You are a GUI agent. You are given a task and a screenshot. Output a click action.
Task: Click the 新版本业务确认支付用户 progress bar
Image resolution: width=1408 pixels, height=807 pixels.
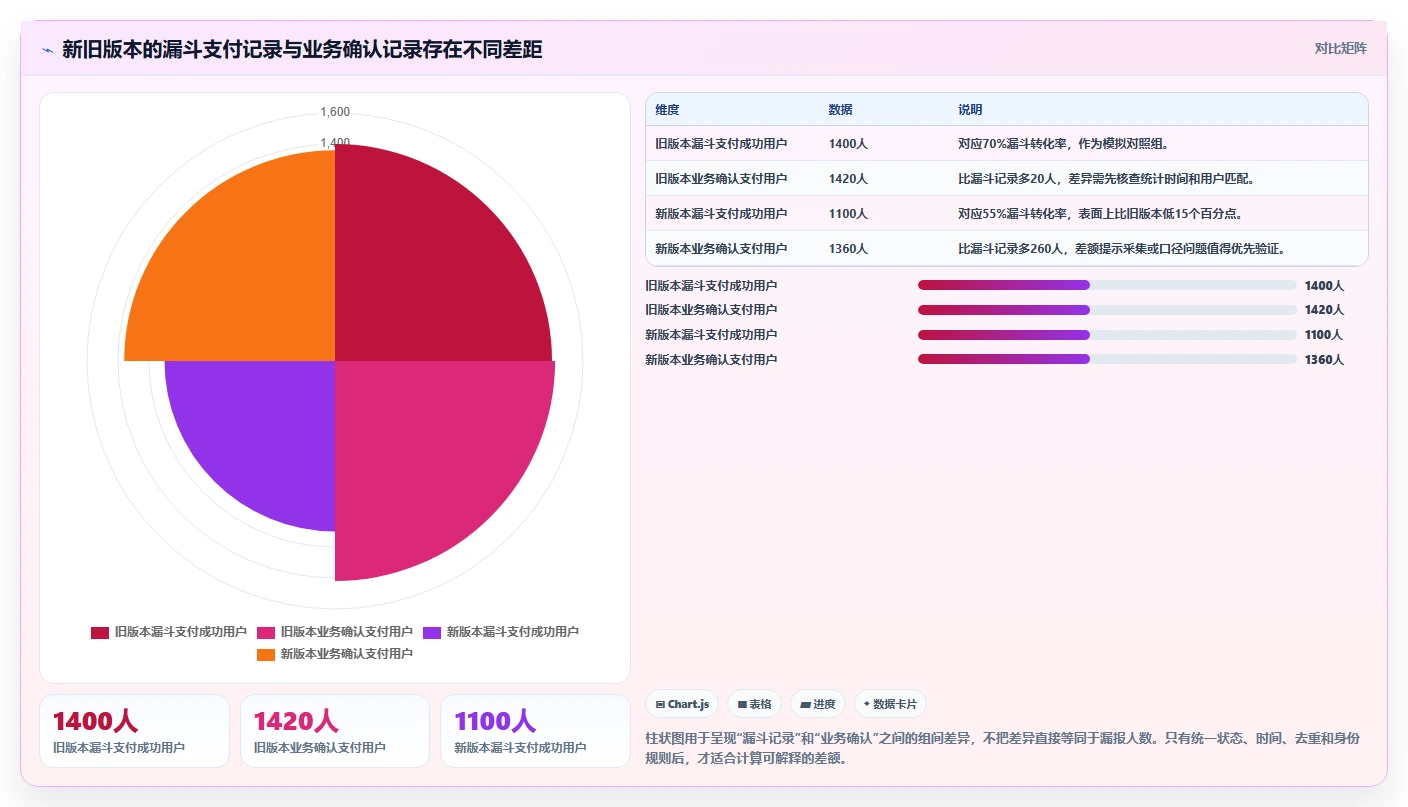[x=1107, y=359]
